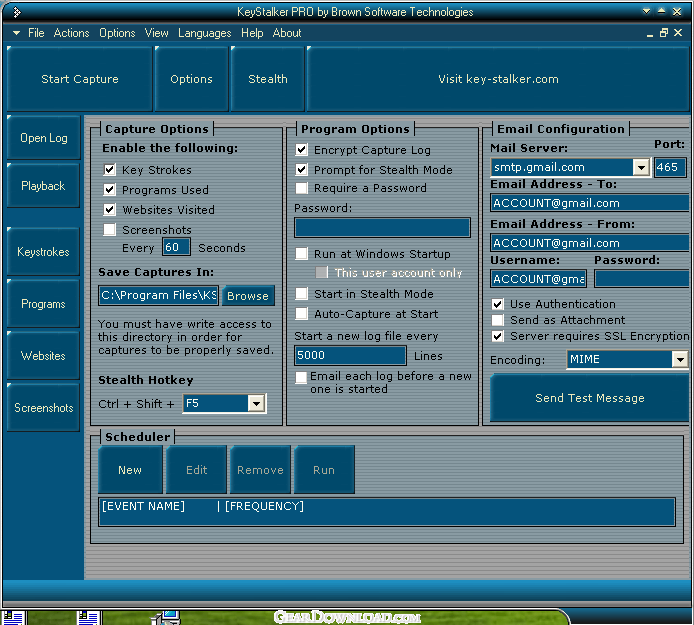The height and width of the screenshot is (625, 694).
Task: Enable Run at Windows Startup
Action: 301,254
